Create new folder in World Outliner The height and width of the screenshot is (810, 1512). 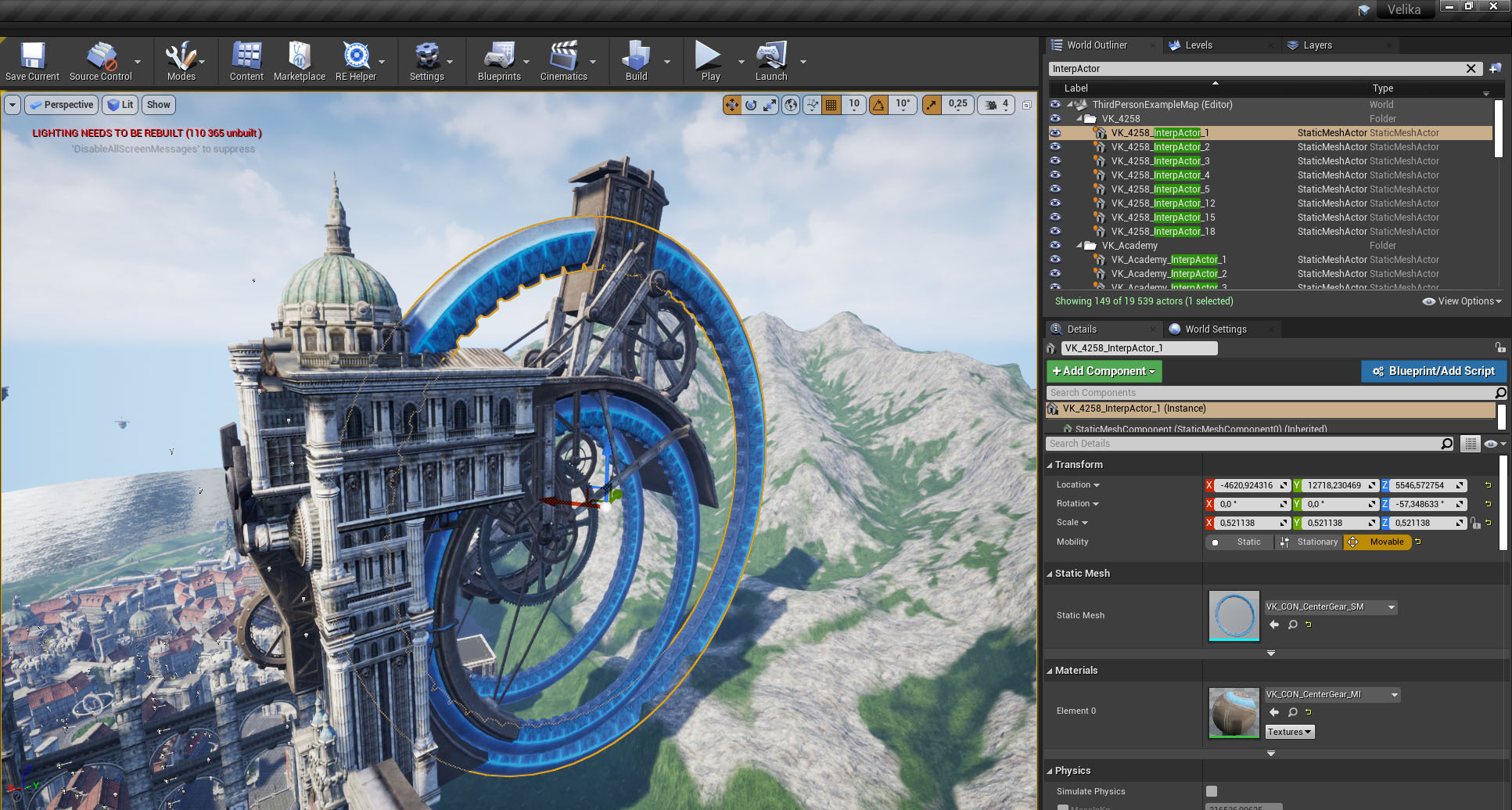(1496, 69)
